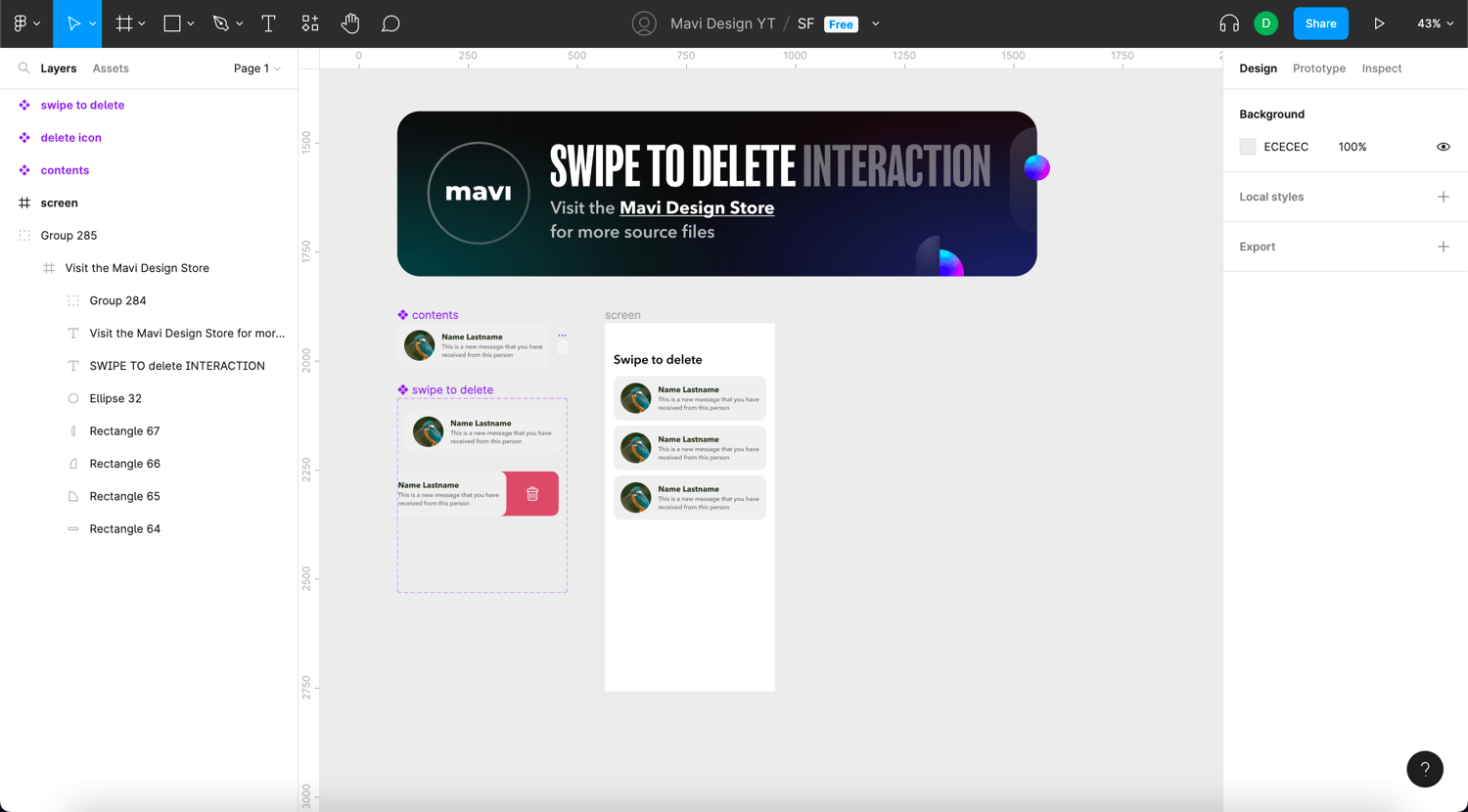The image size is (1468, 812).
Task: Click the team avatar icon beside Mavi Design YT
Action: (644, 23)
